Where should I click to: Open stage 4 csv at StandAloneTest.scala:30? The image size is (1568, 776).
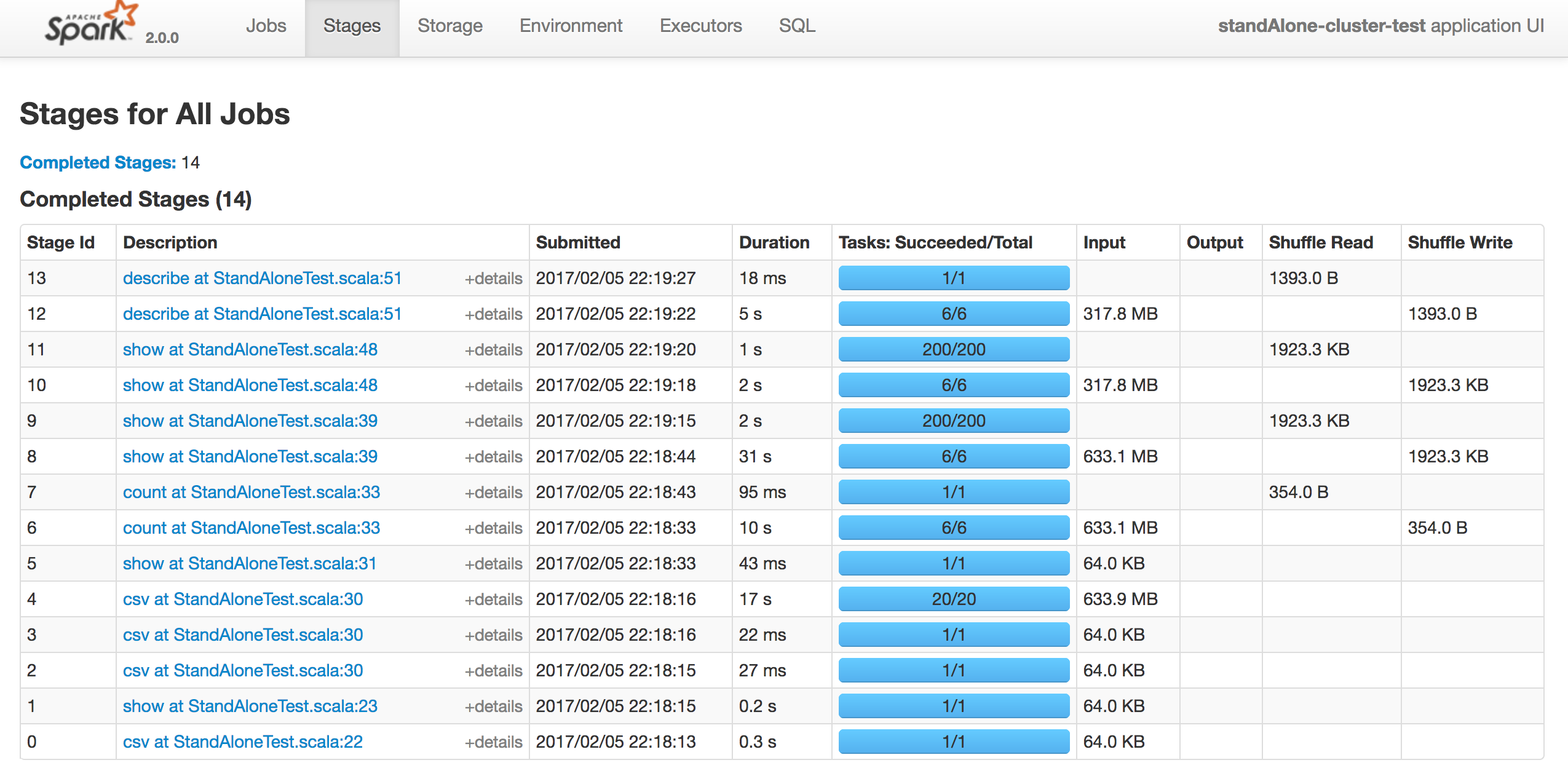point(243,599)
